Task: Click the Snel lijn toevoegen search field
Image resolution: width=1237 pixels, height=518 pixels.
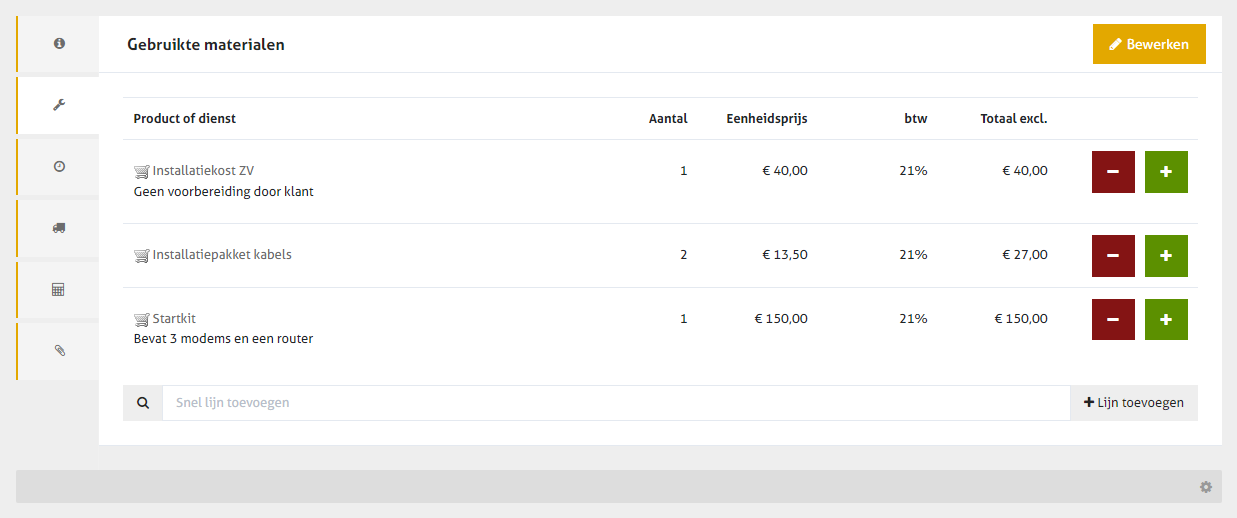Action: click(x=615, y=403)
